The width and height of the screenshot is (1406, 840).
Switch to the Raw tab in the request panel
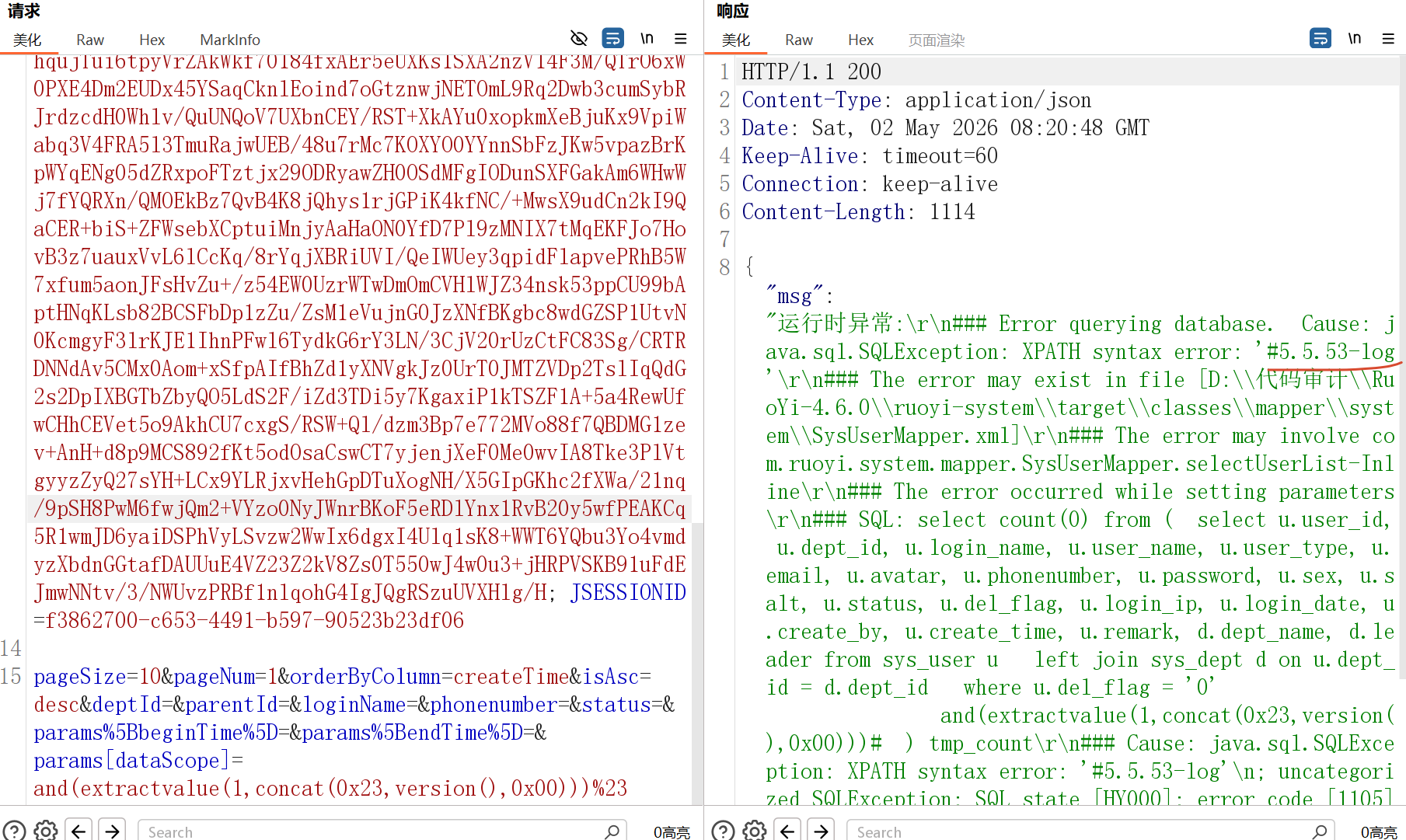[90, 40]
